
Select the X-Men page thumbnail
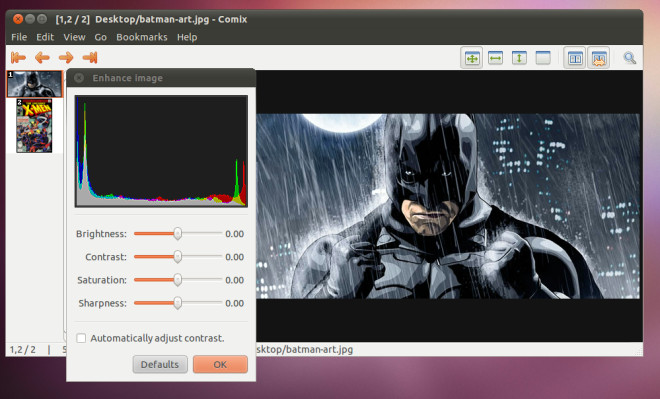(34, 126)
